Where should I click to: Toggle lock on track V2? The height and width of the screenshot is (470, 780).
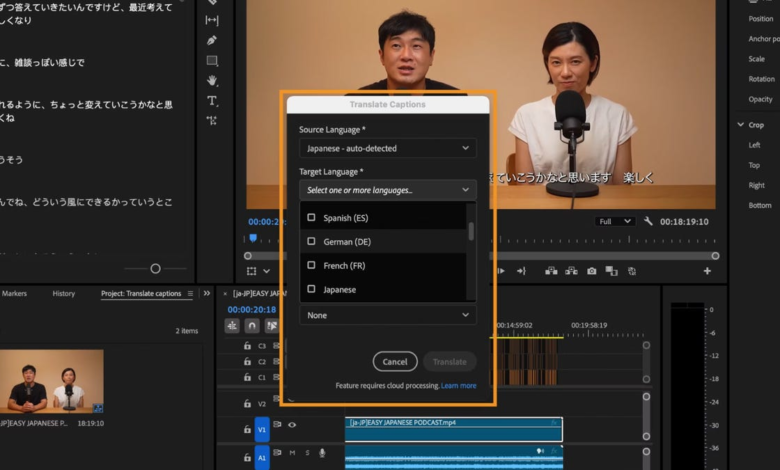click(247, 403)
